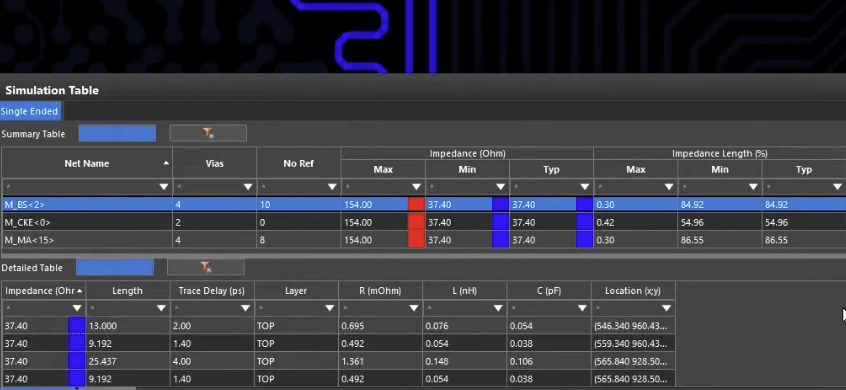The width and height of the screenshot is (846, 390).
Task: Open Detailed Table Length filter dropdown
Action: pos(161,309)
